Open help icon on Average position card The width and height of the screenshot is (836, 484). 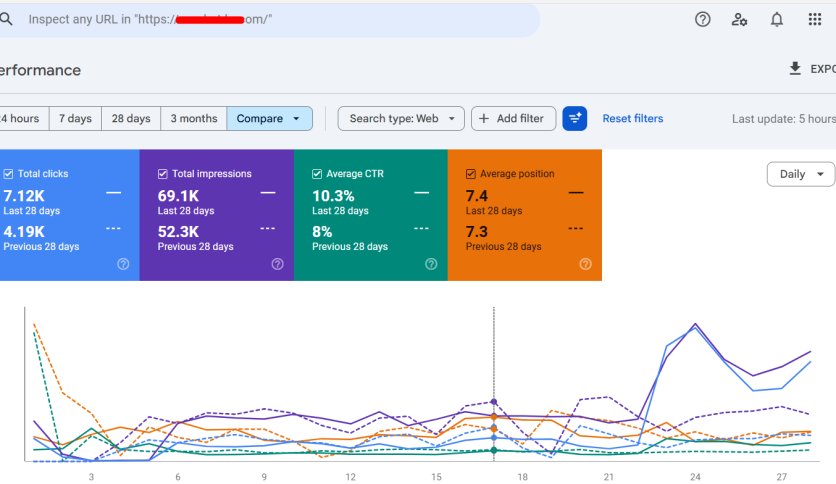point(585,264)
